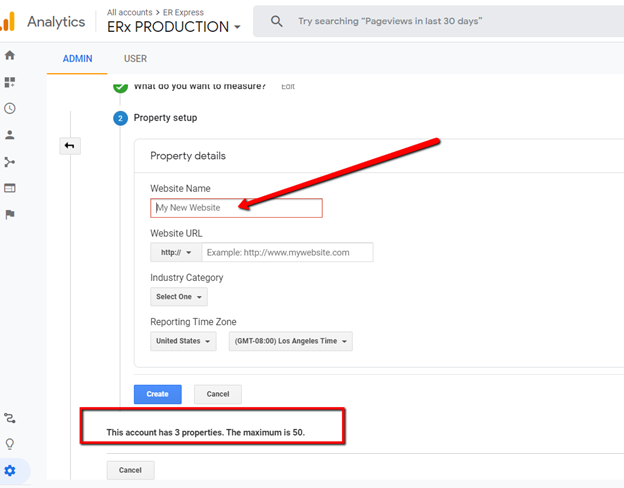Image resolution: width=624 pixels, height=488 pixels.
Task: Open the Home icon in sidebar
Action: [10, 55]
